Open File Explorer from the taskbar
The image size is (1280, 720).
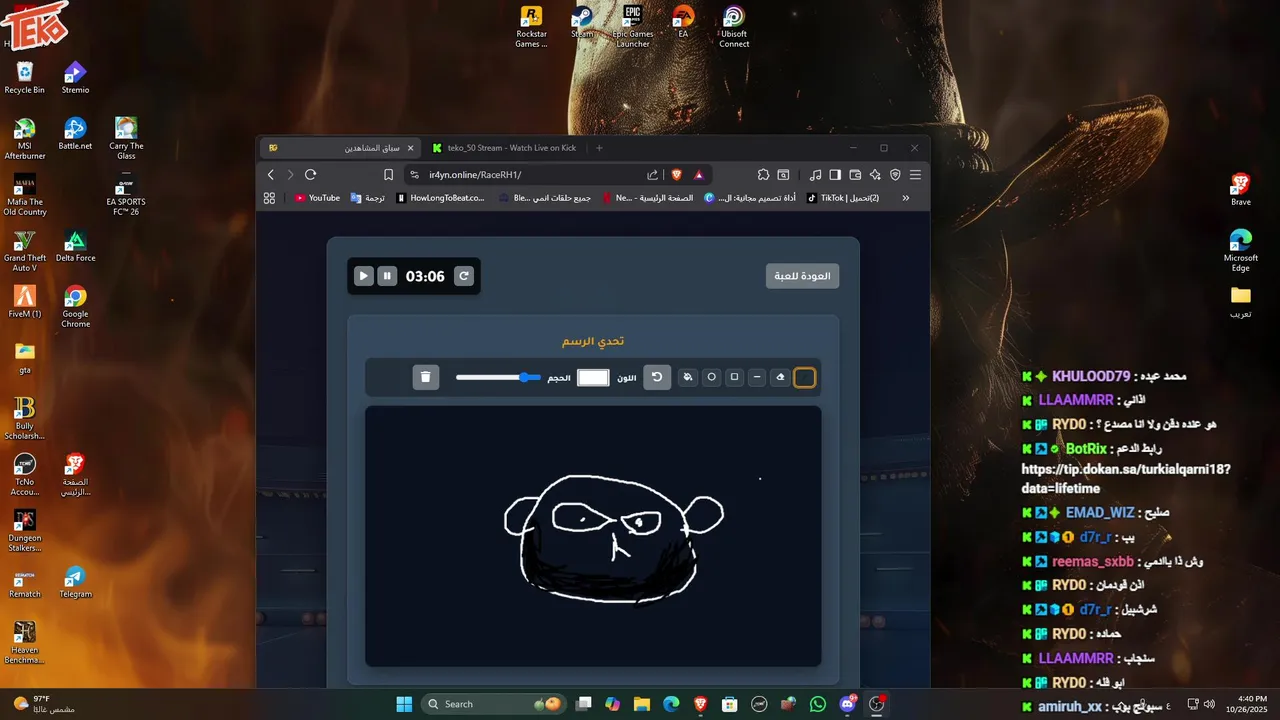point(641,704)
